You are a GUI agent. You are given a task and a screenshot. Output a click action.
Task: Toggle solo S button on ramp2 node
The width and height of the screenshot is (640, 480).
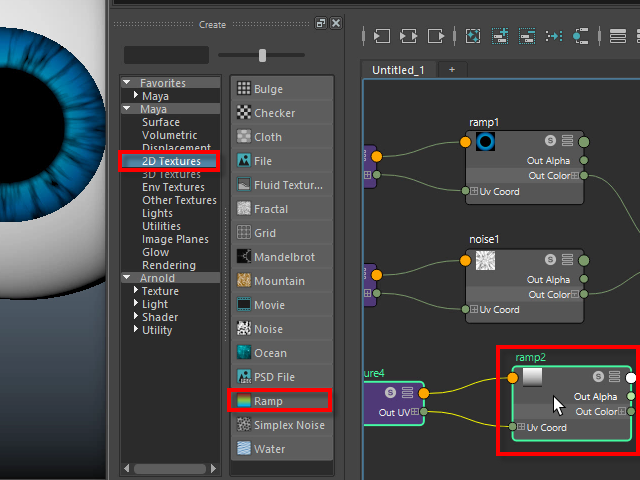pyautogui.click(x=598, y=377)
